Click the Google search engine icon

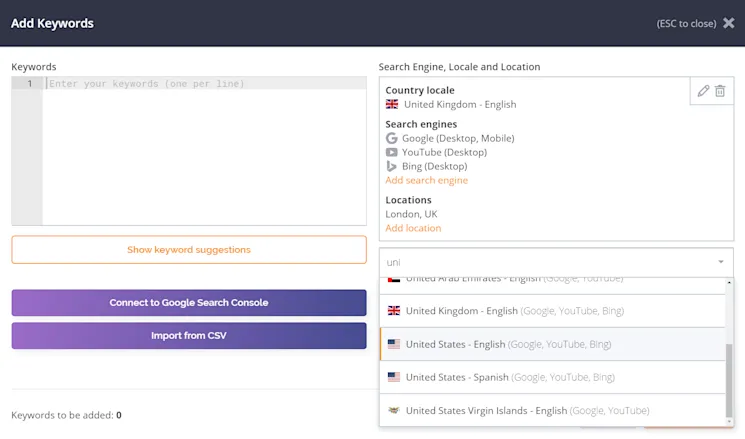[x=392, y=138]
